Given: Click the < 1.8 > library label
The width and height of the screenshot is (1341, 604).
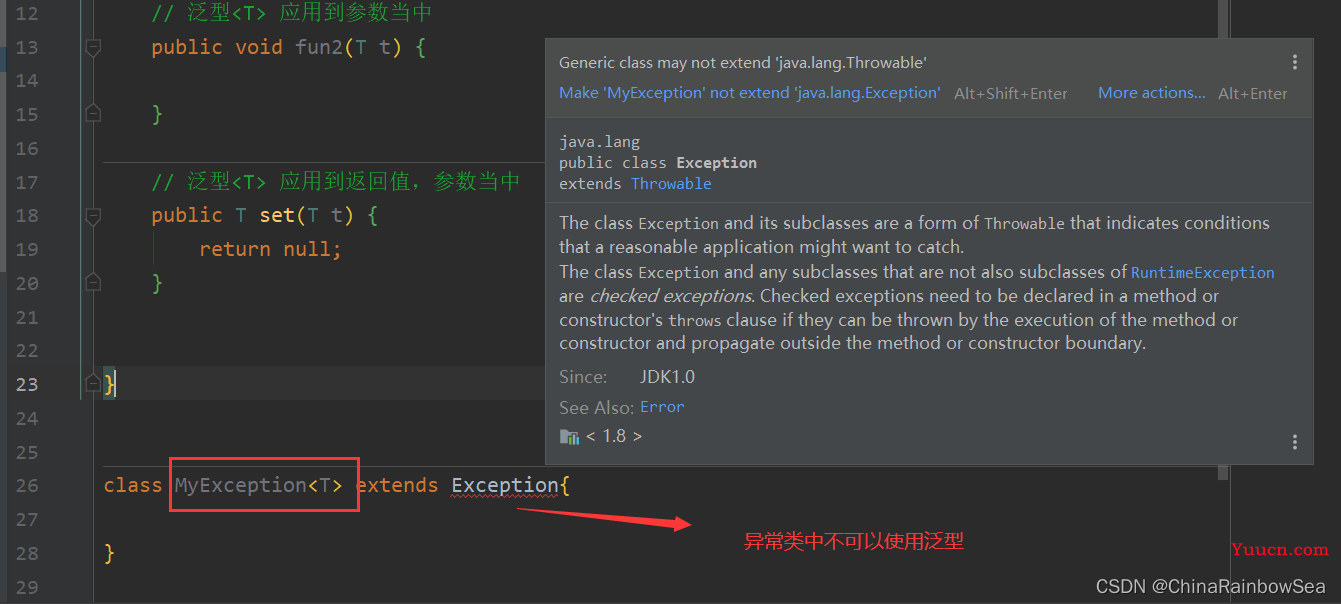Looking at the screenshot, I should click(614, 436).
